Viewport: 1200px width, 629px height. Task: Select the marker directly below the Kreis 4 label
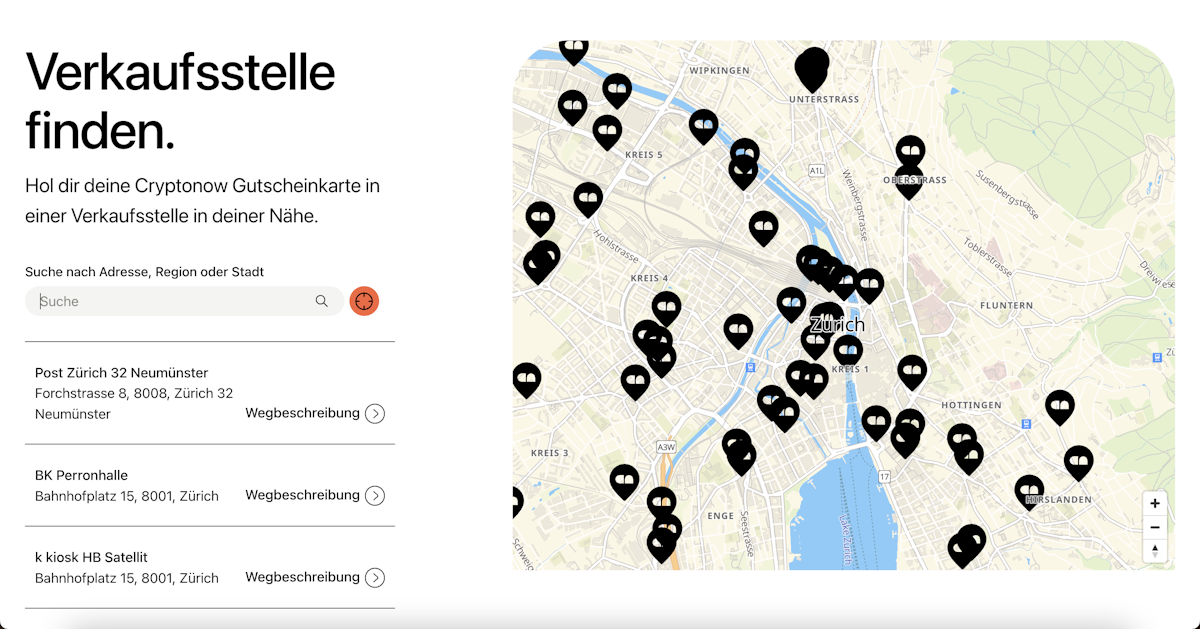click(x=666, y=309)
